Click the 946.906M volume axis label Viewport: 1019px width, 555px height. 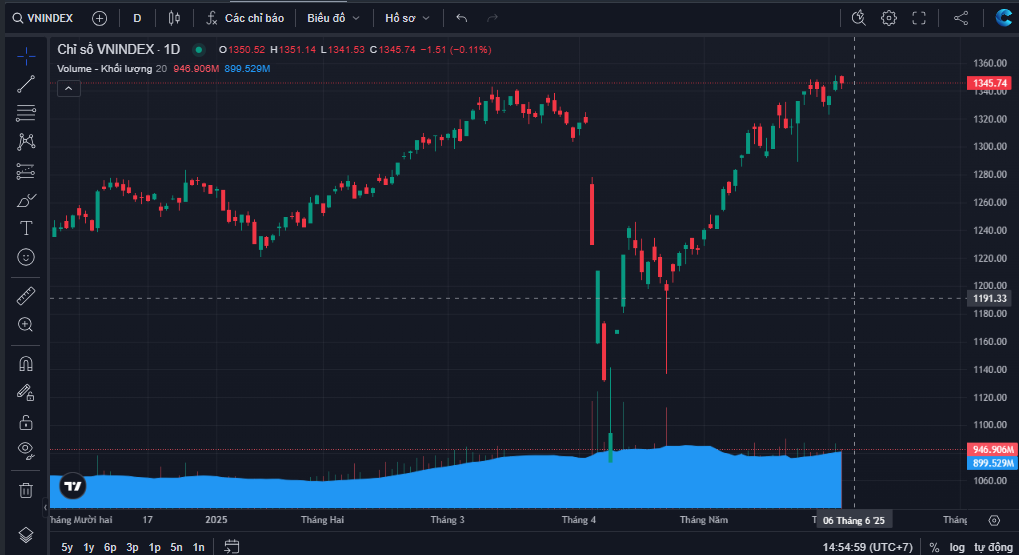pos(992,450)
